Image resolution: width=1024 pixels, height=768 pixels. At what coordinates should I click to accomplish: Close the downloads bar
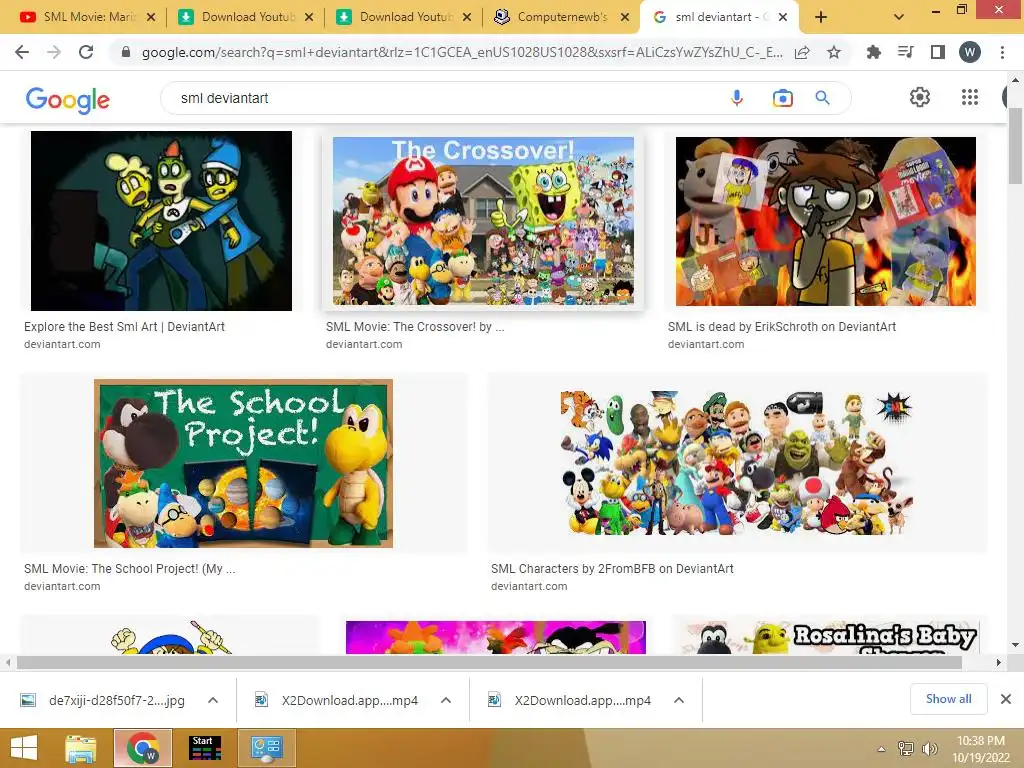point(1006,699)
